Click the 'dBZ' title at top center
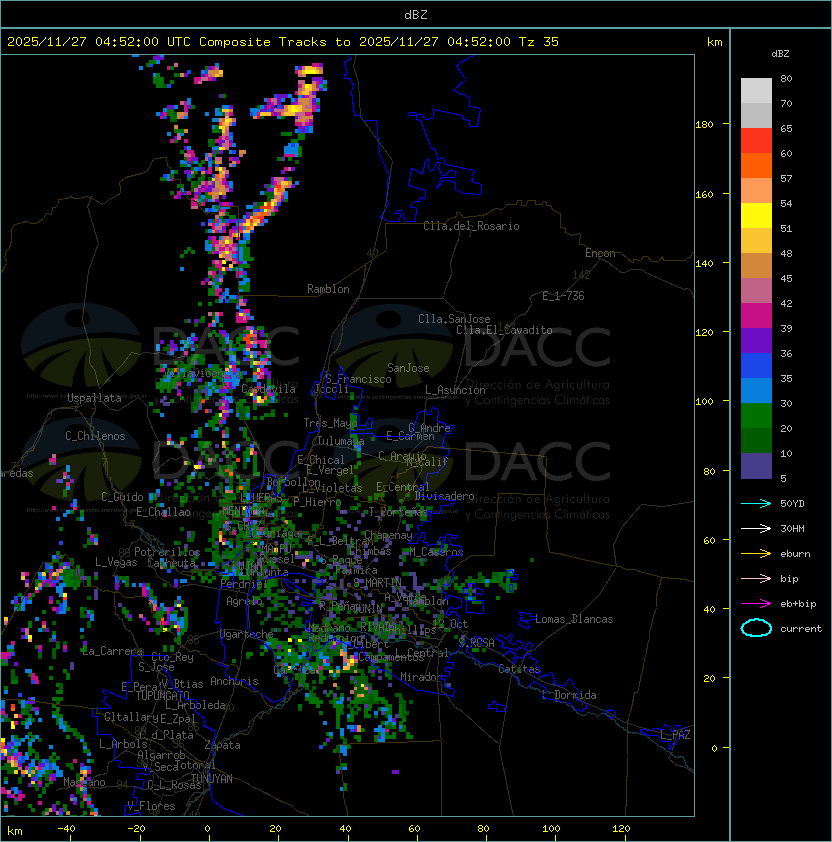 [x=416, y=14]
